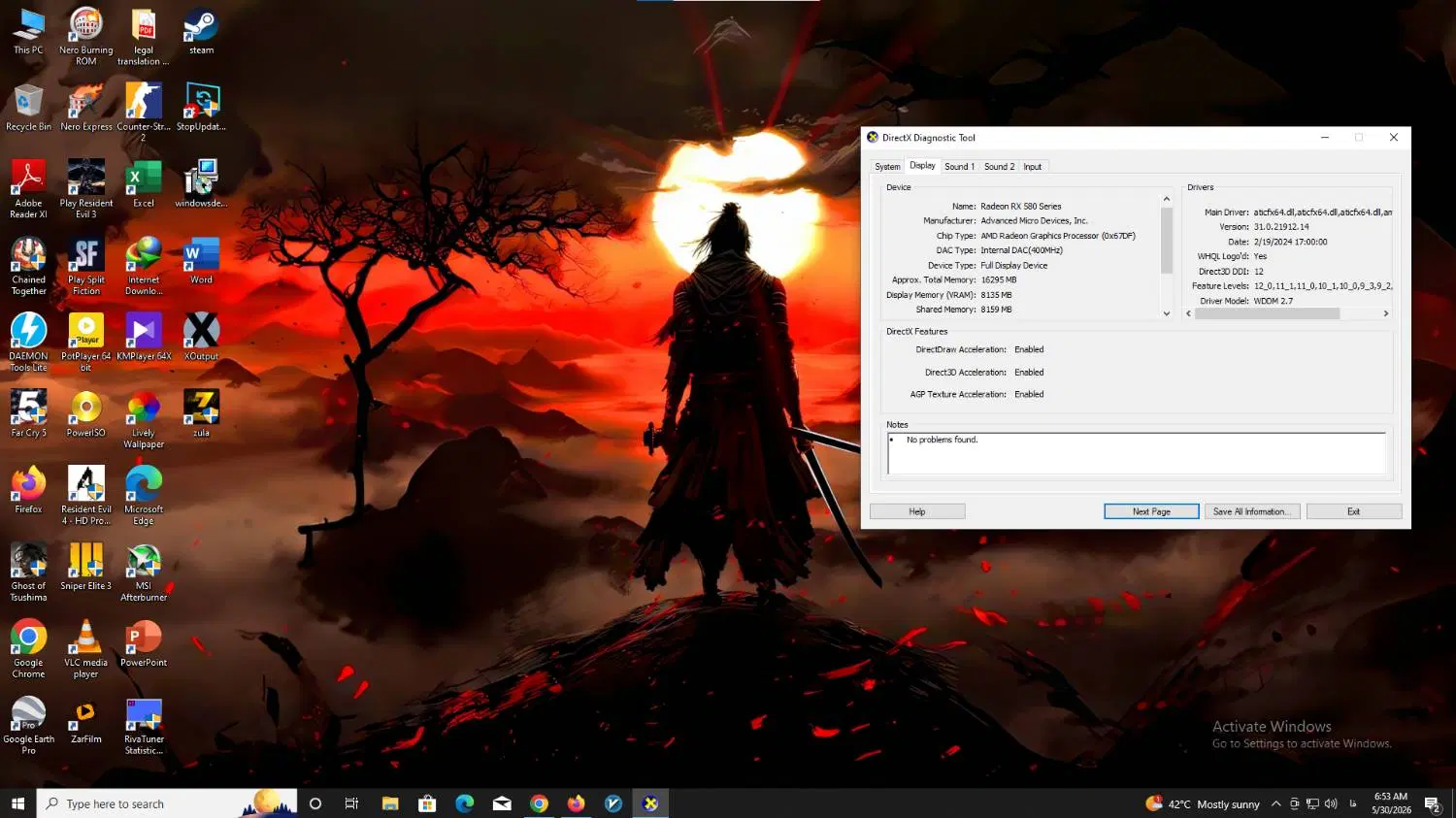Select the Google Earth Pro desktop icon
Viewport: 1456px width, 818px height.
click(28, 726)
